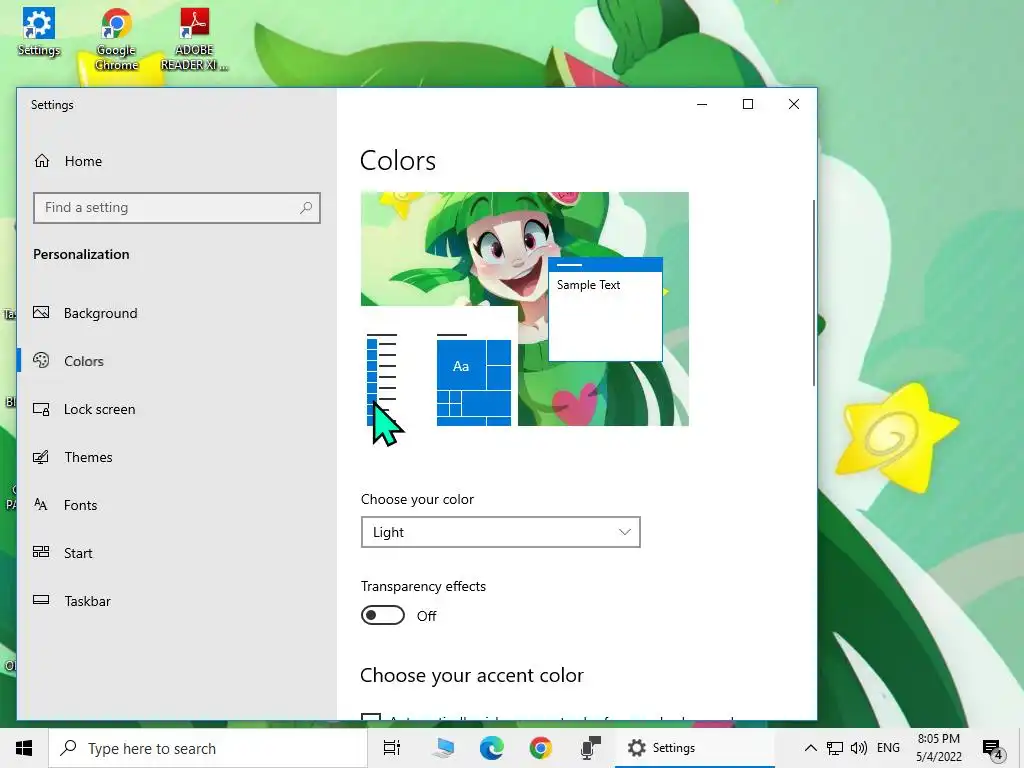Open Task View on the taskbar

[392, 748]
